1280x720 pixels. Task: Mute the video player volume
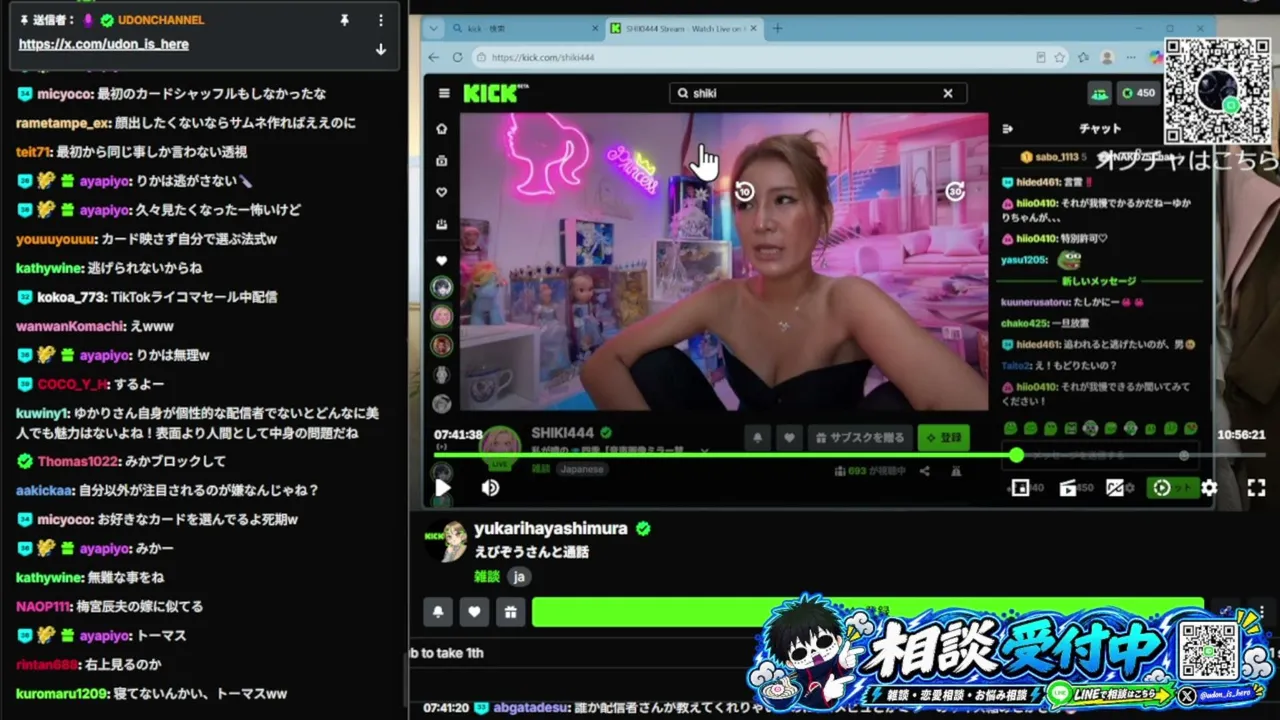[490, 487]
